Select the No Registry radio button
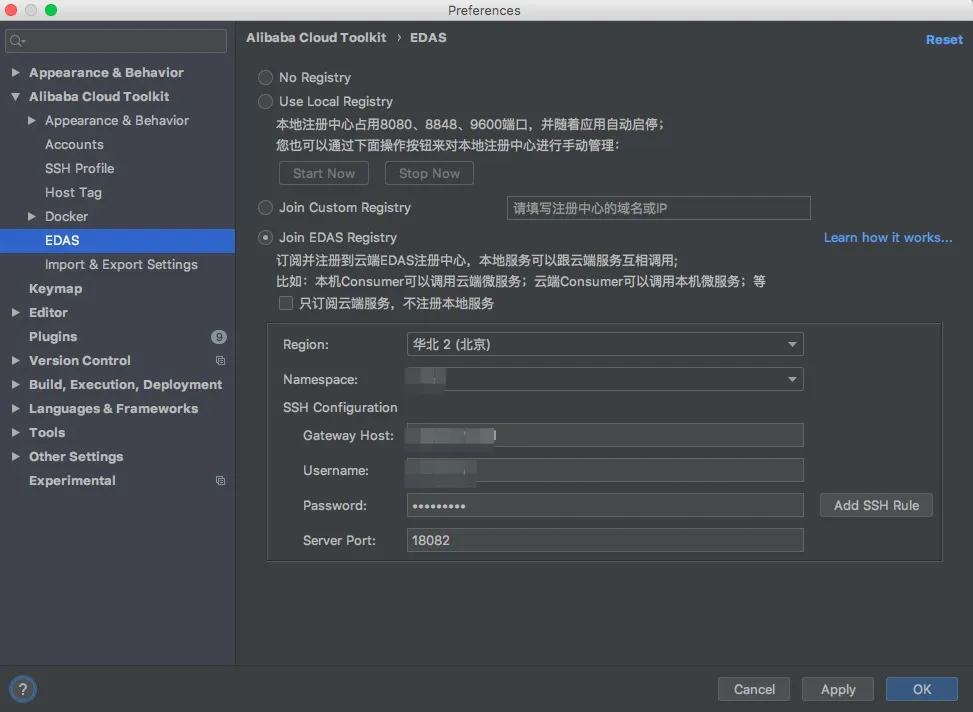The width and height of the screenshot is (973, 712). coord(266,78)
